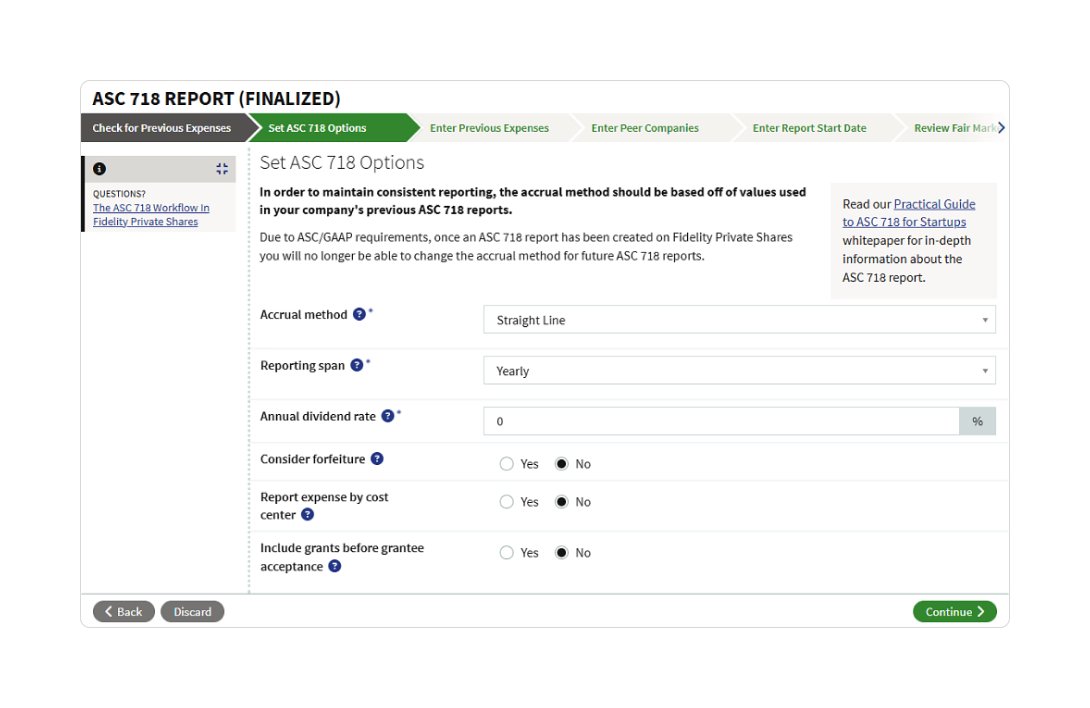Image resolution: width=1090 pixels, height=708 pixels.
Task: Select Yes for Include grants before grantee acceptance
Action: 506,553
